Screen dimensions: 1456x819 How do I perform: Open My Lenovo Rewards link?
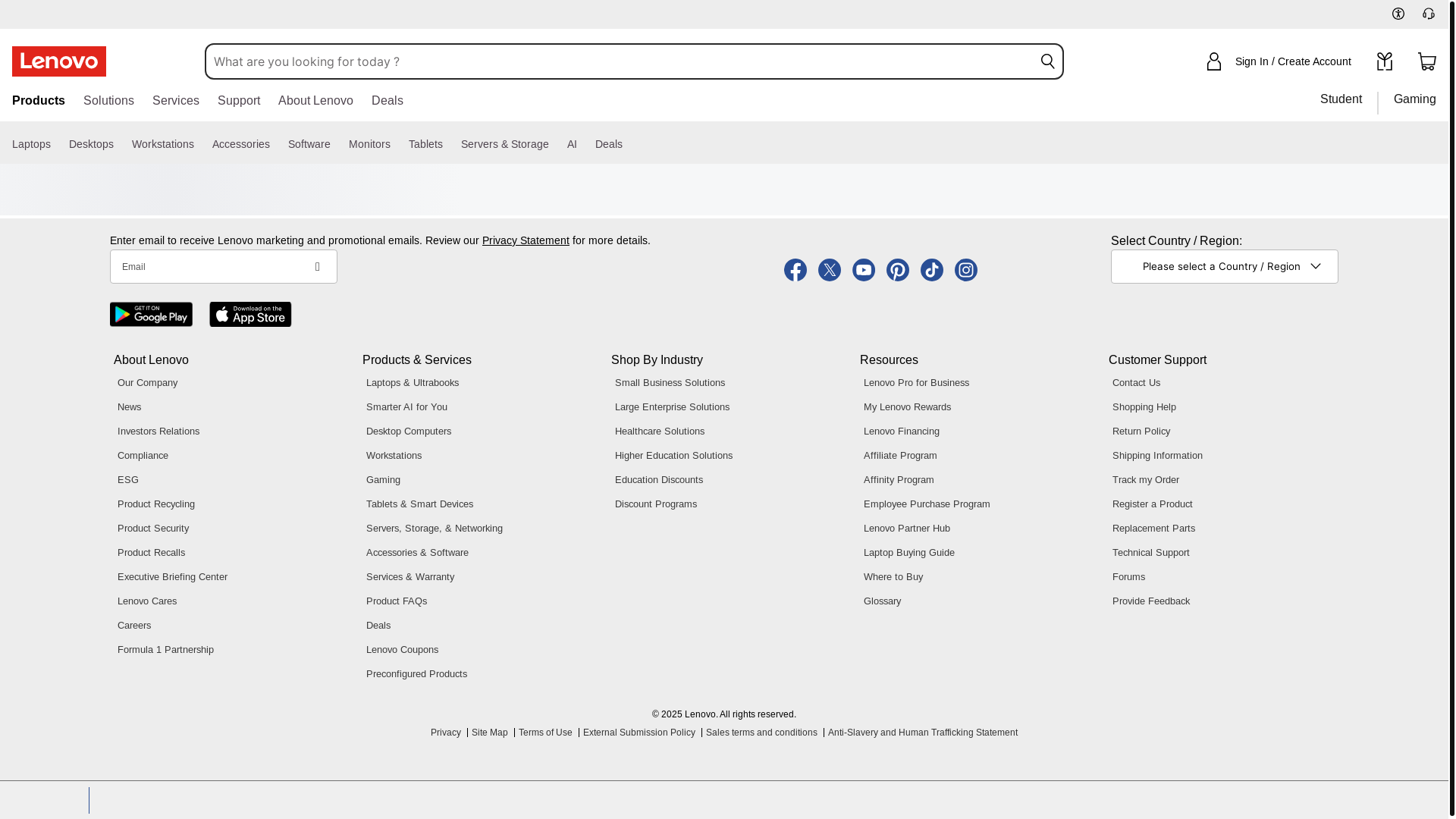click(907, 407)
